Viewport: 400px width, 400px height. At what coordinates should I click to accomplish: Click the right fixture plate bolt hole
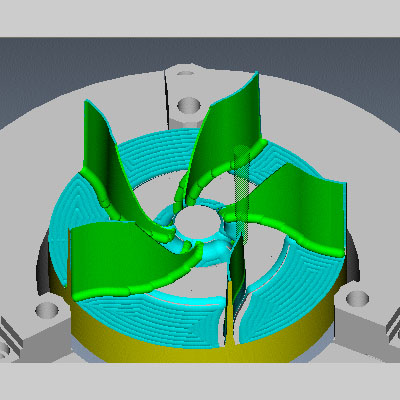coord(357,298)
